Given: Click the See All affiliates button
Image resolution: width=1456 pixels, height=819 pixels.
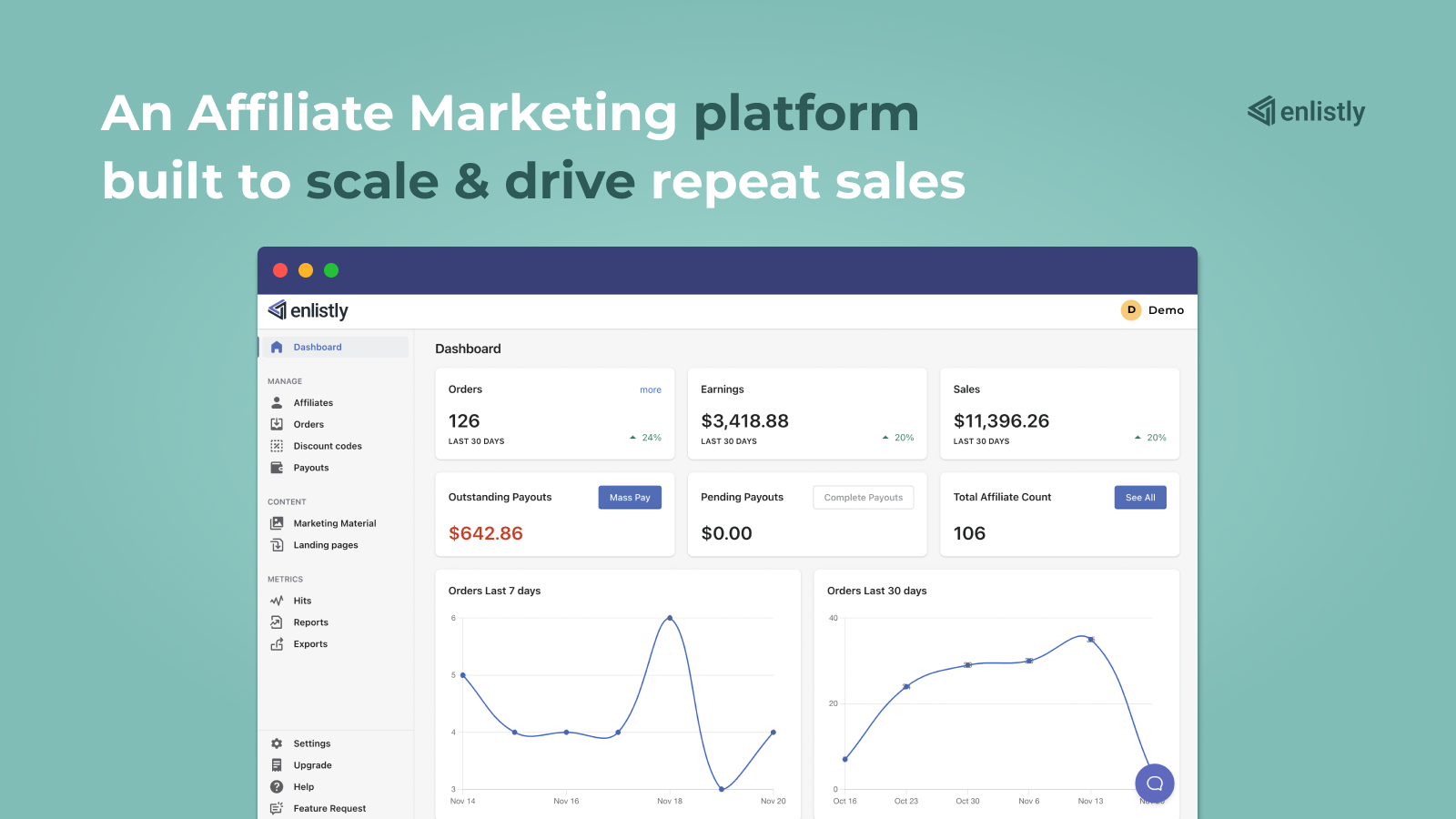Looking at the screenshot, I should (1140, 498).
